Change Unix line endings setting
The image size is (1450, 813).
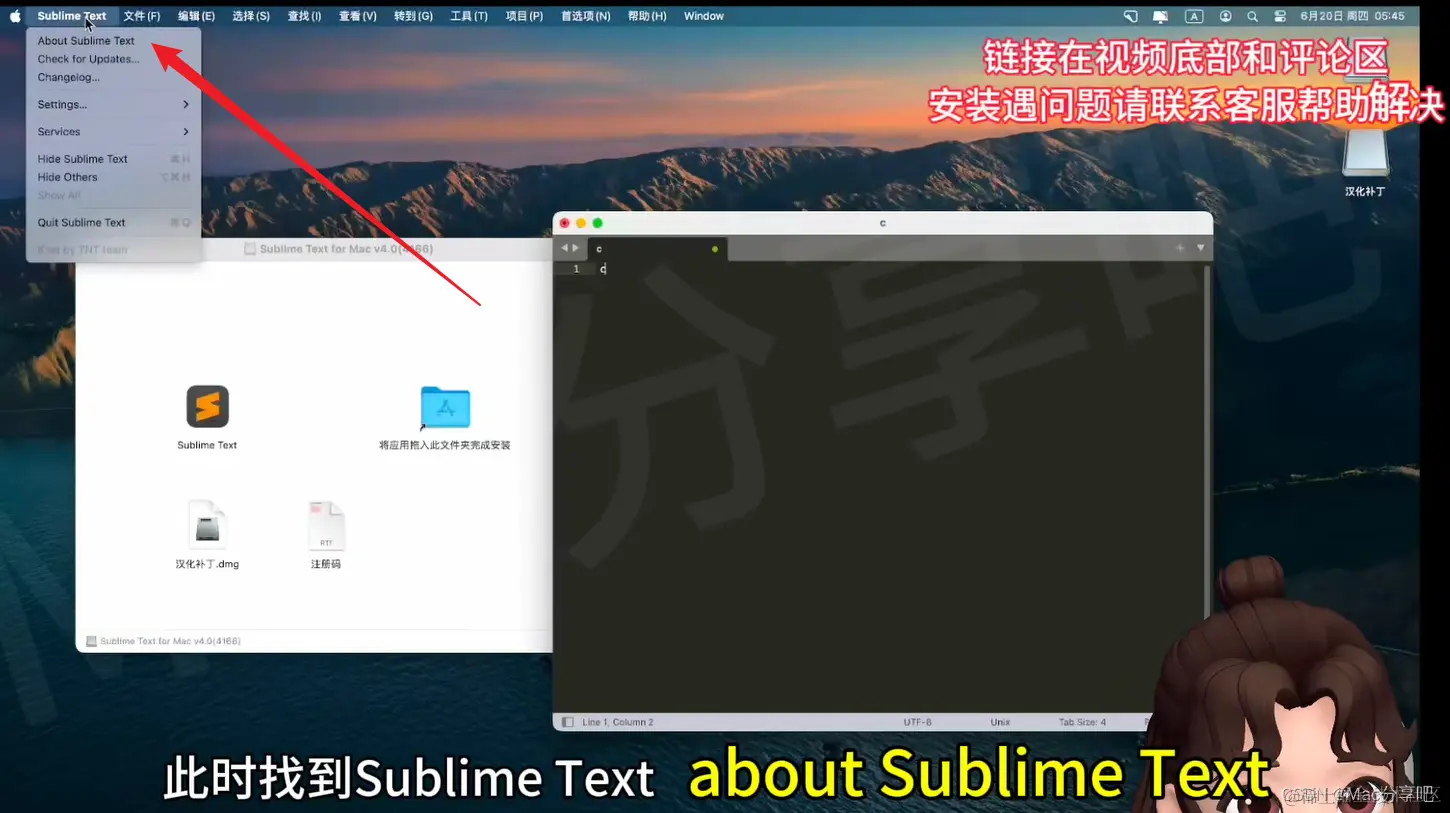click(1000, 722)
